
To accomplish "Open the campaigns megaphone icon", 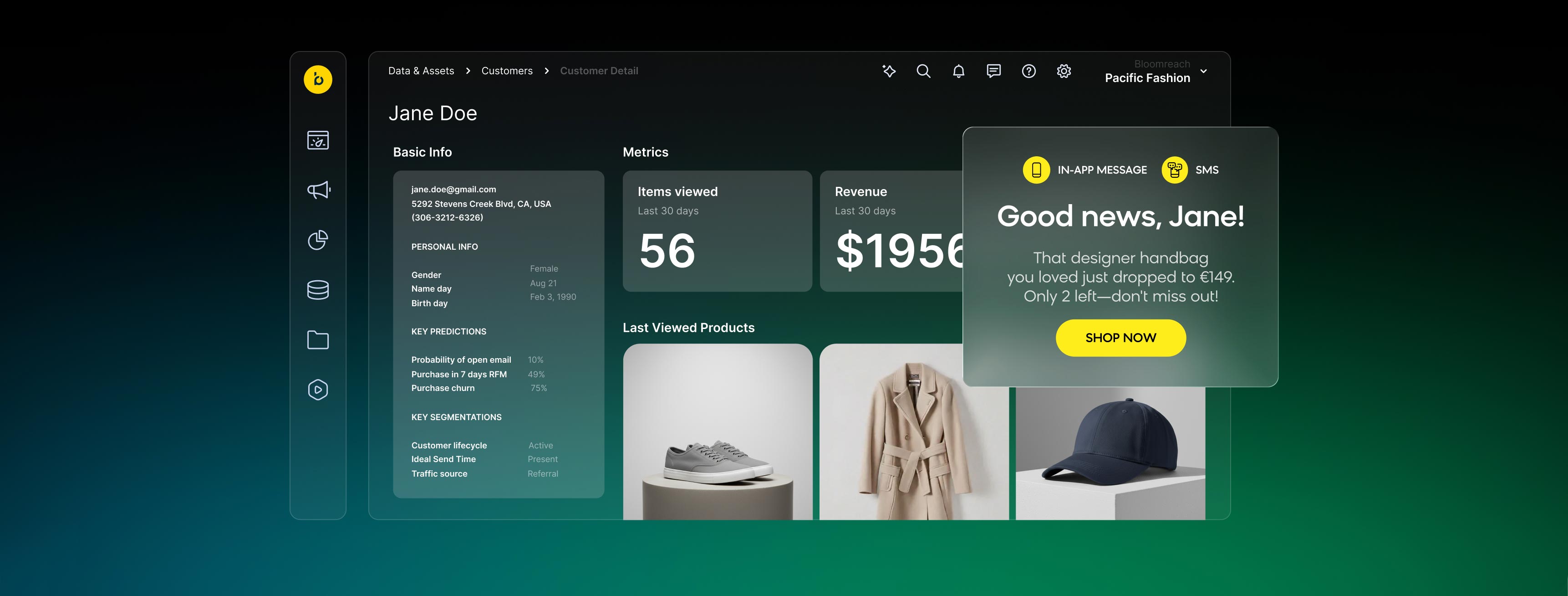I will (318, 190).
